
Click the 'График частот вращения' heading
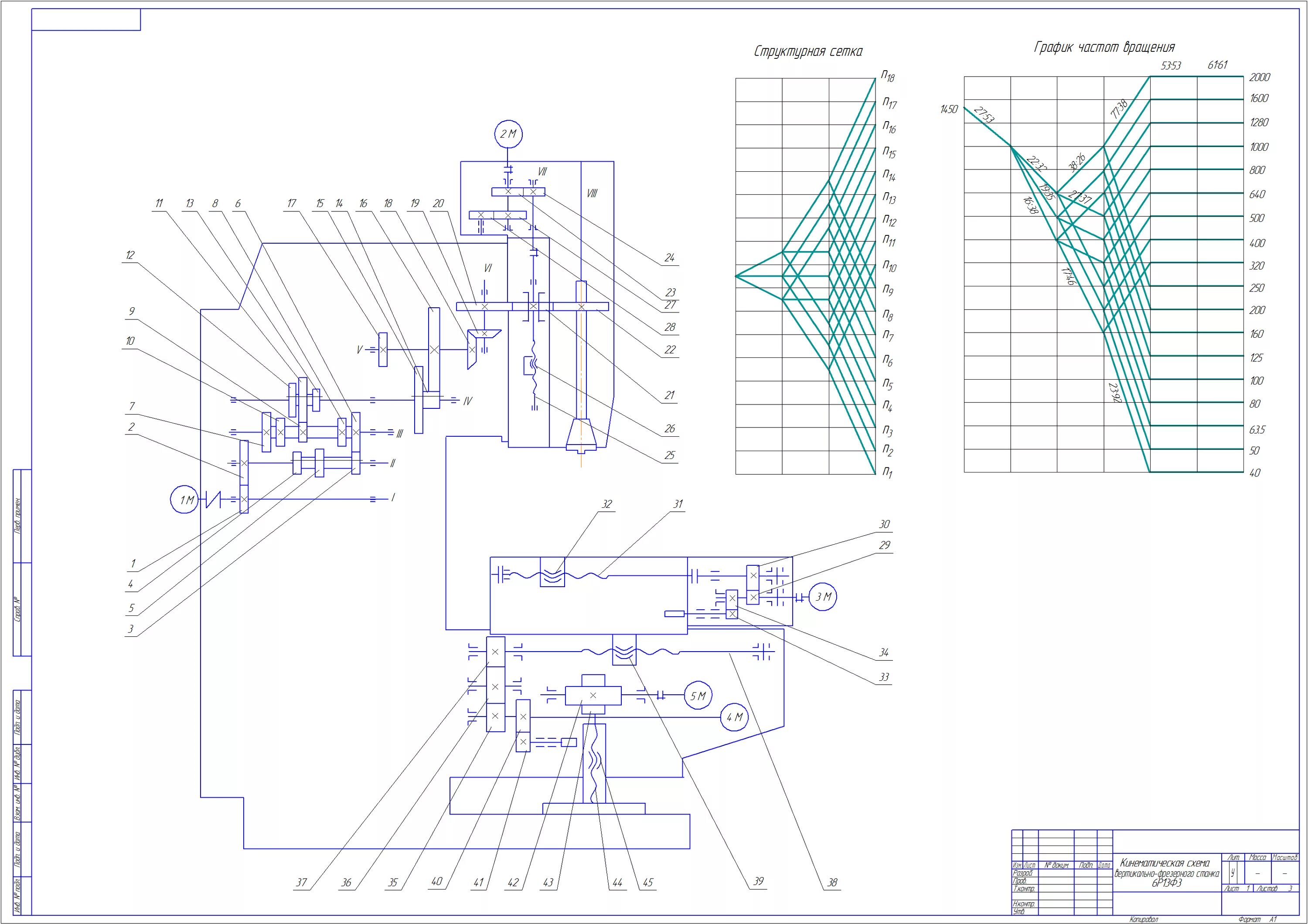[x=1104, y=47]
